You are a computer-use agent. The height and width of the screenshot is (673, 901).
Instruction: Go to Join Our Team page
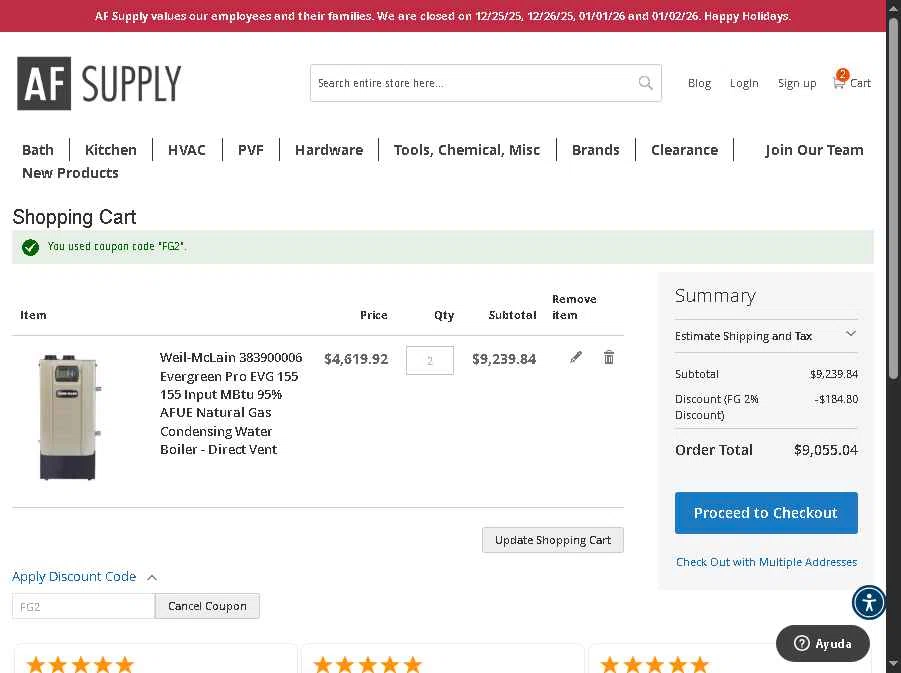point(814,150)
